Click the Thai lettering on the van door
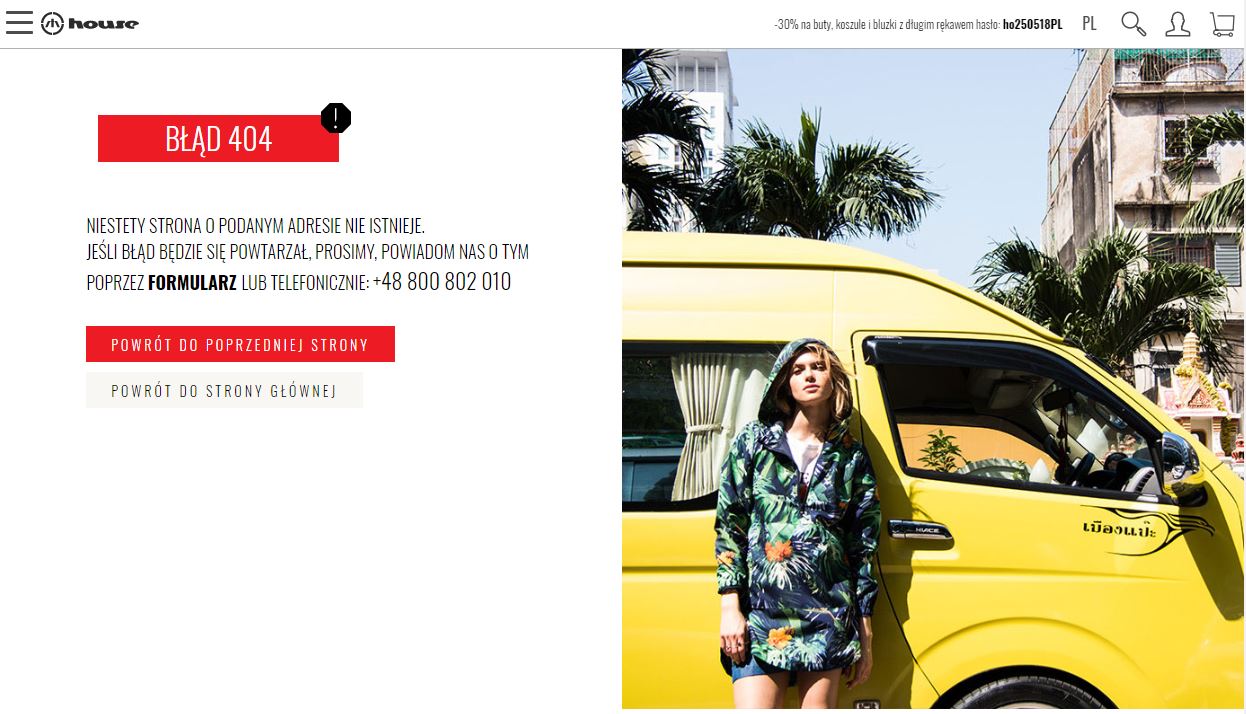Viewport: 1246px width, 714px height. coord(1119,530)
